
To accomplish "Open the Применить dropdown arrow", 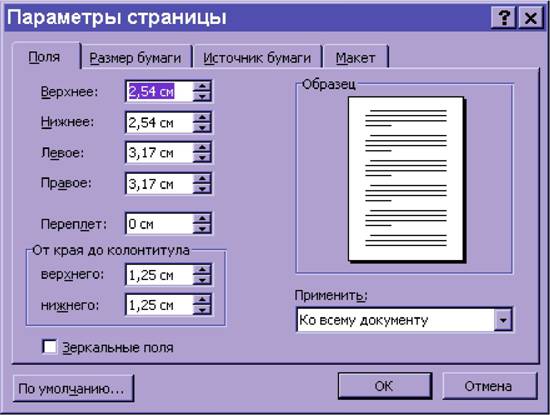I will (x=503, y=320).
